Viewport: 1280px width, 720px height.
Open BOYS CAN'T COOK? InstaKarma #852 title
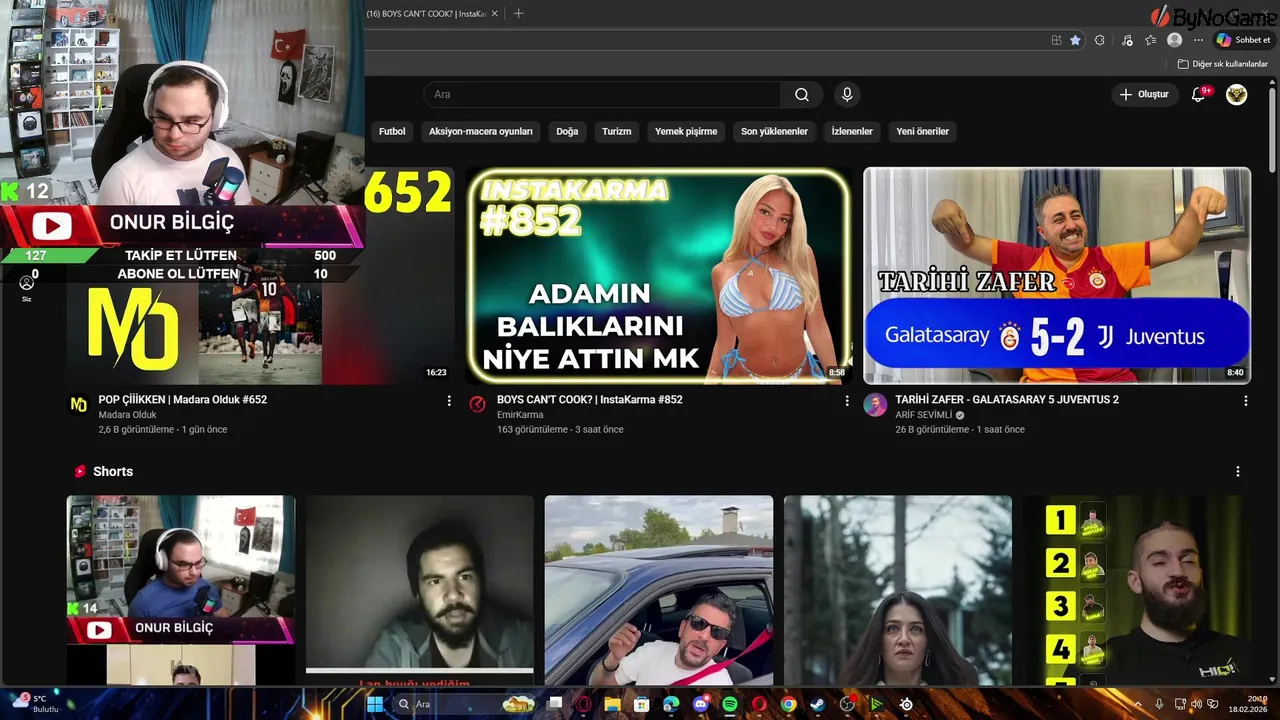point(589,399)
